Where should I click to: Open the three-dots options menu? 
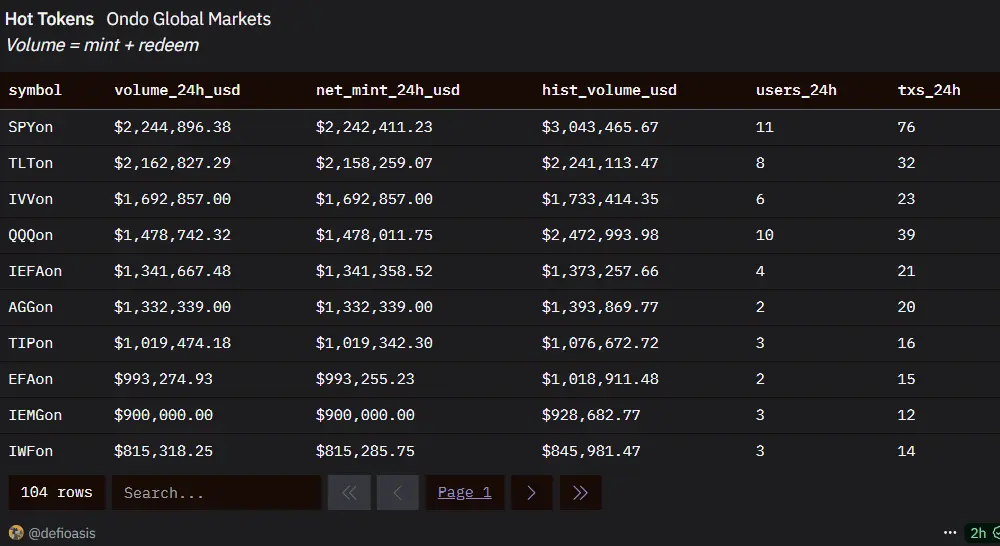[950, 533]
